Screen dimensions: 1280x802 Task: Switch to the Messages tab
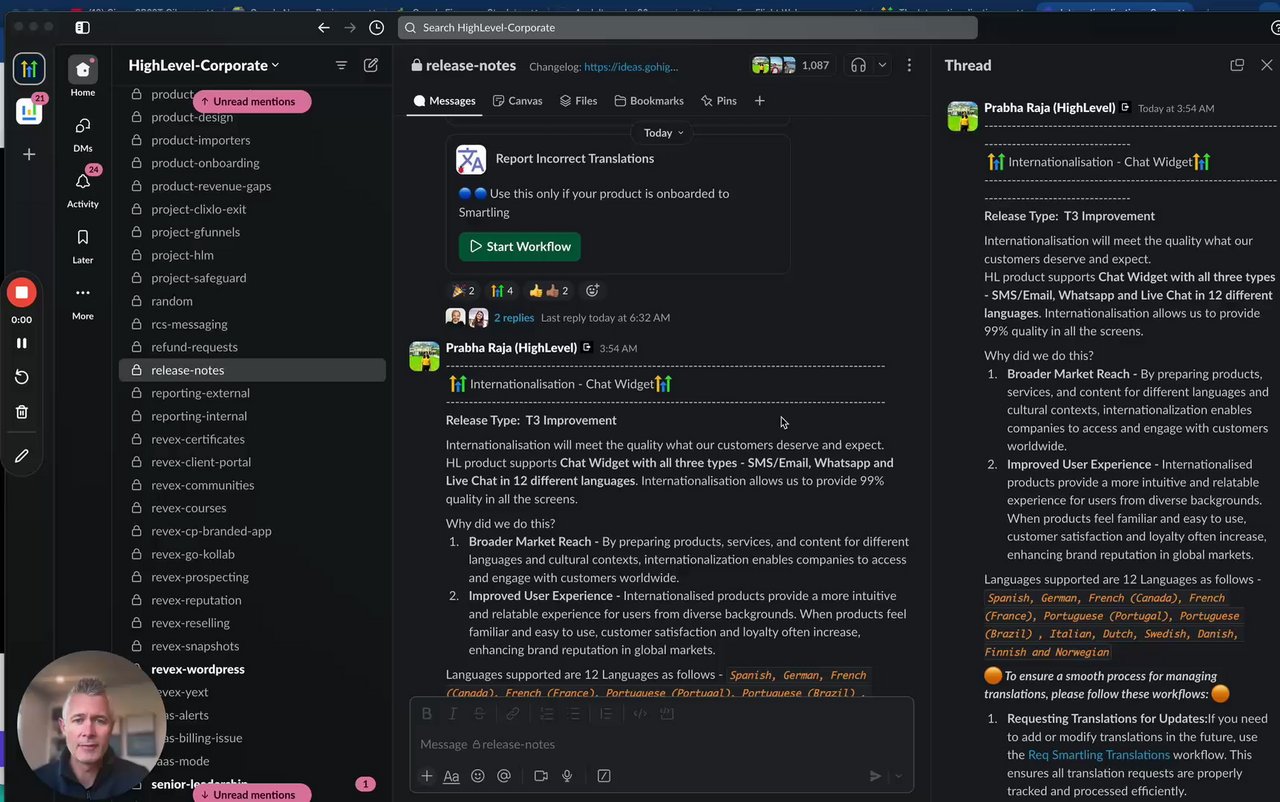tap(445, 101)
